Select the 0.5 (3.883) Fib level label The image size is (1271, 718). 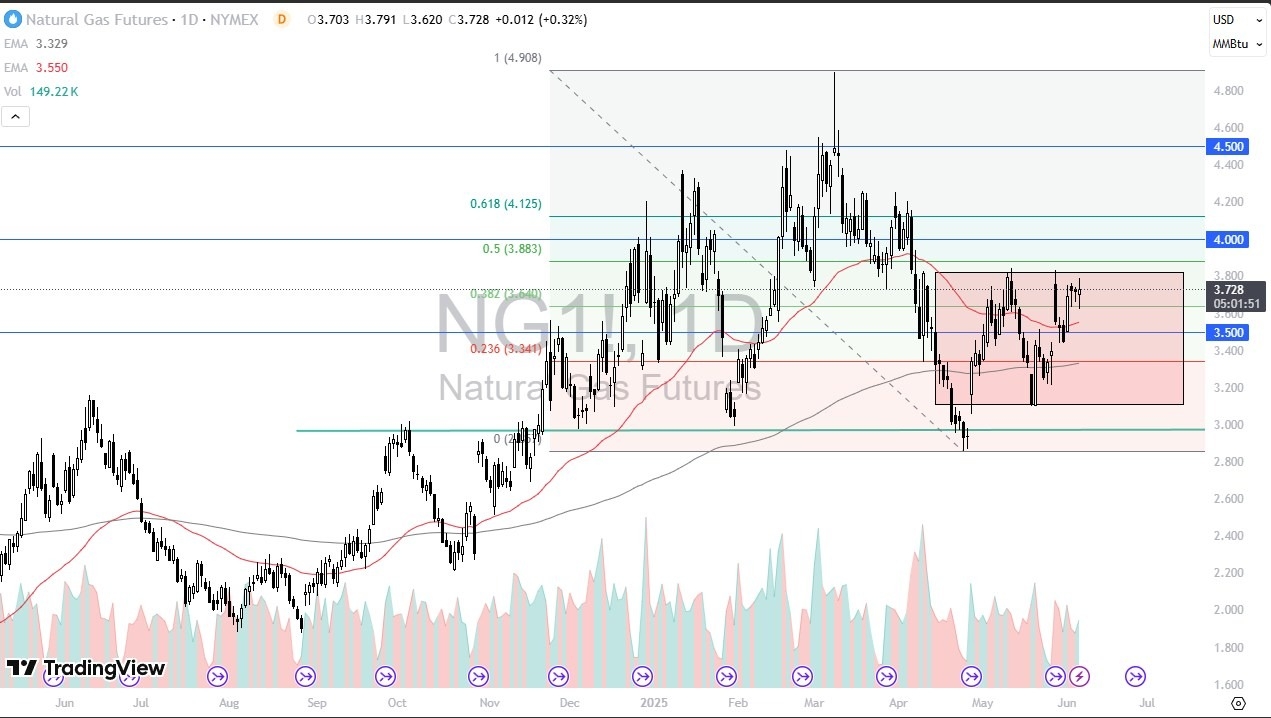pyautogui.click(x=511, y=249)
